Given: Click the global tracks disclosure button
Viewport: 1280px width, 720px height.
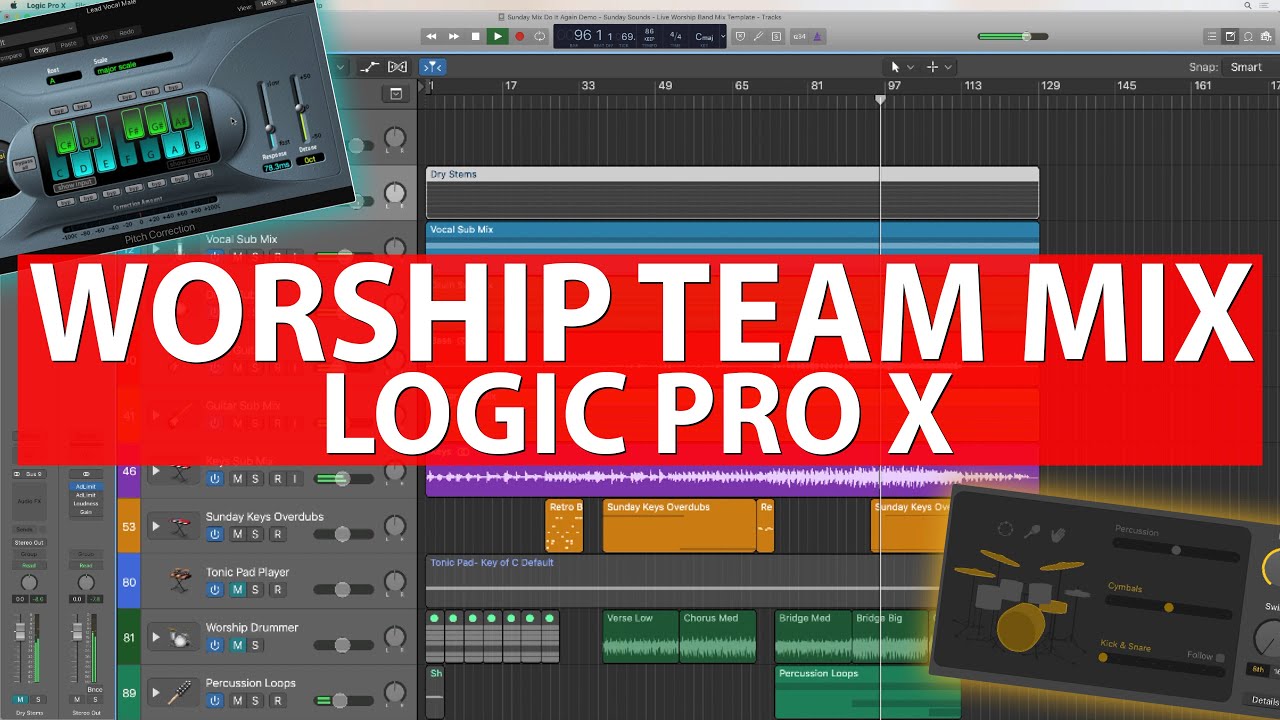Looking at the screenshot, I should [395, 94].
